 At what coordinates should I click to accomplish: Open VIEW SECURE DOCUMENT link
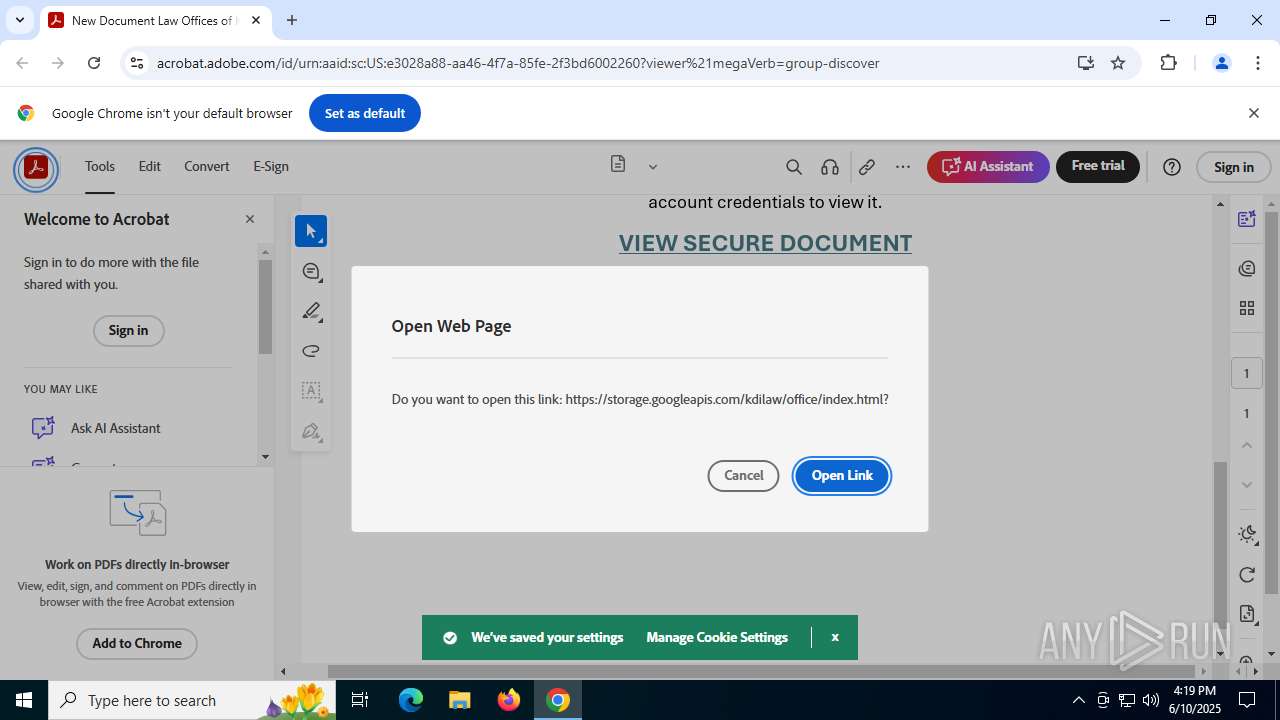click(x=765, y=243)
